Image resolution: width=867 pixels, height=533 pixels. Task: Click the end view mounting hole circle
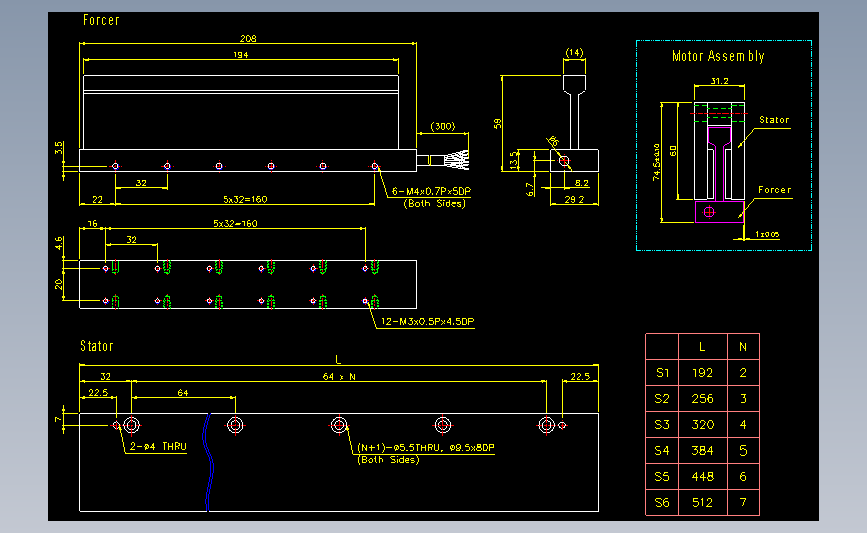(x=564, y=161)
